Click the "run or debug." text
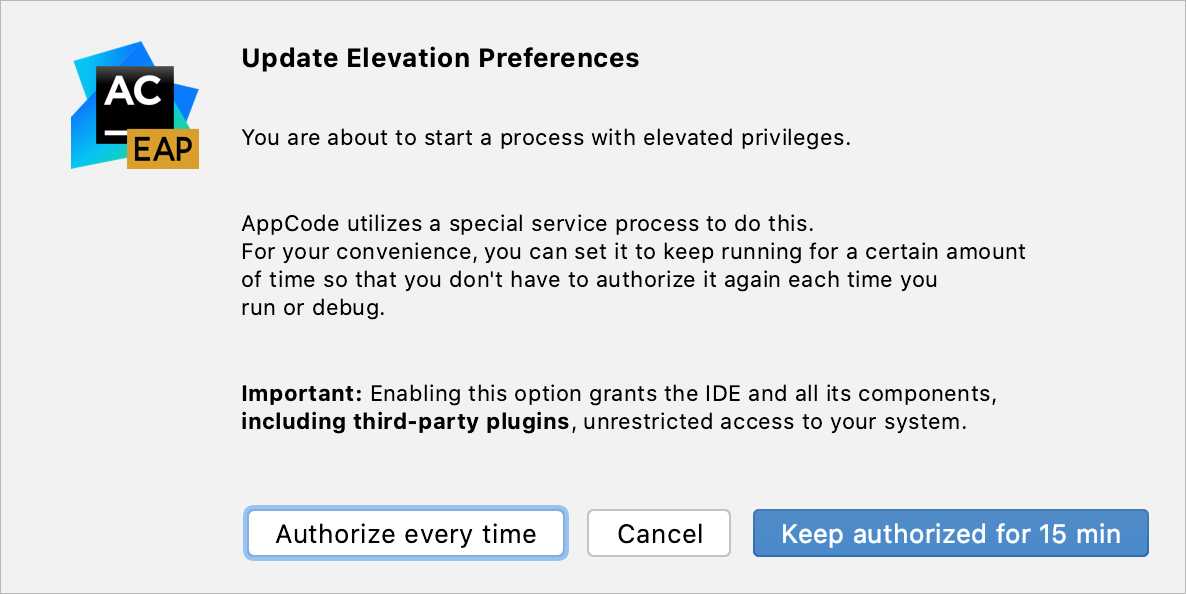This screenshot has width=1186, height=594. (312, 308)
